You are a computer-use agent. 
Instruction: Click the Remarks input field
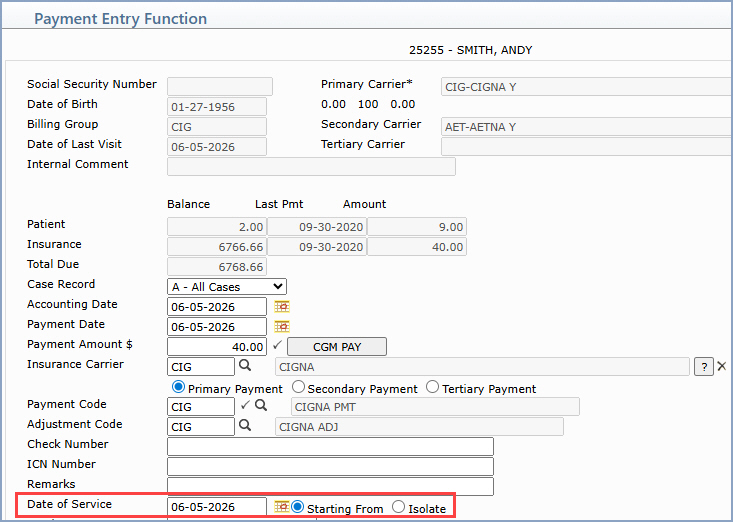click(x=331, y=486)
